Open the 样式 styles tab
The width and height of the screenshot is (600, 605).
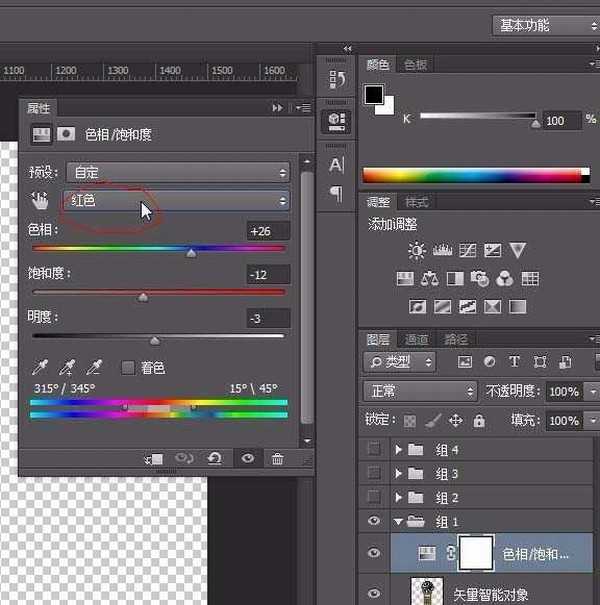(x=417, y=202)
